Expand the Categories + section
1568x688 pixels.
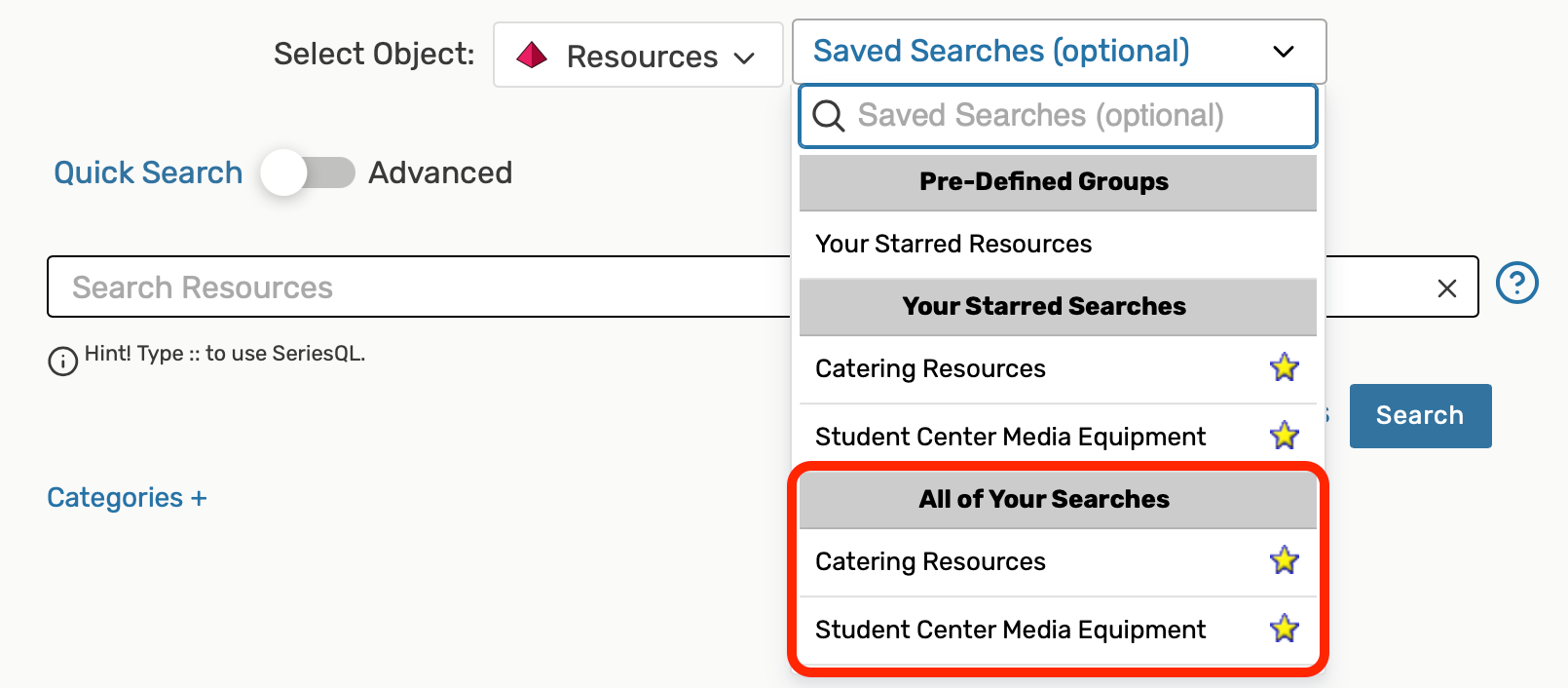pos(127,498)
